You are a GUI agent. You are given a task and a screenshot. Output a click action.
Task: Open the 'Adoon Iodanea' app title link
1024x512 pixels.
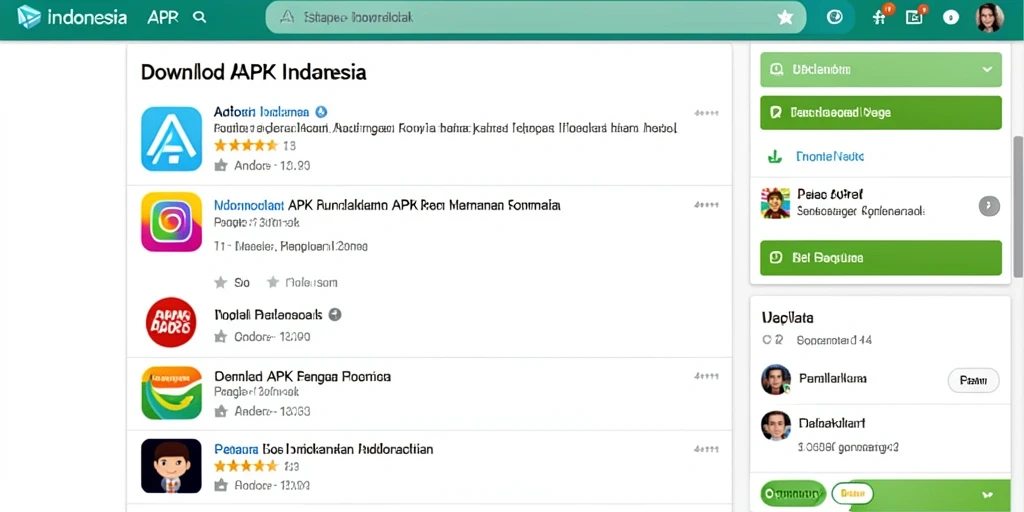click(262, 112)
